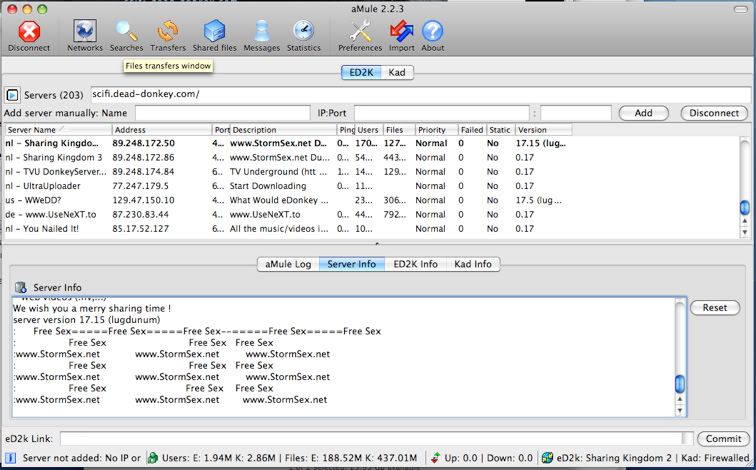The width and height of the screenshot is (756, 470).
Task: Click the Add server button
Action: click(x=644, y=113)
